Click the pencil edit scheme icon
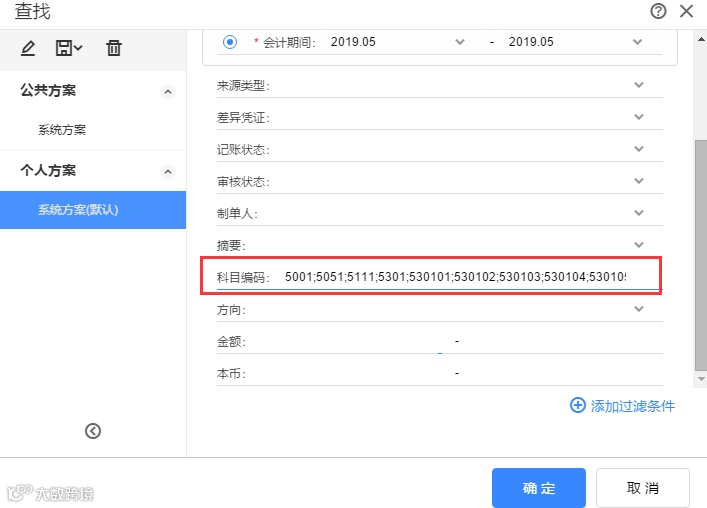The width and height of the screenshot is (707, 508). point(28,48)
